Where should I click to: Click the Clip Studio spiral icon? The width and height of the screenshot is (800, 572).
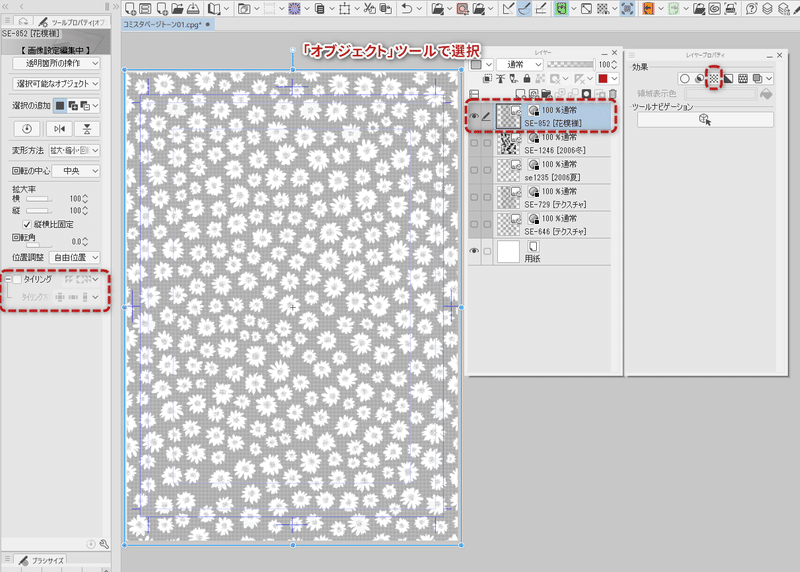[x=714, y=8]
